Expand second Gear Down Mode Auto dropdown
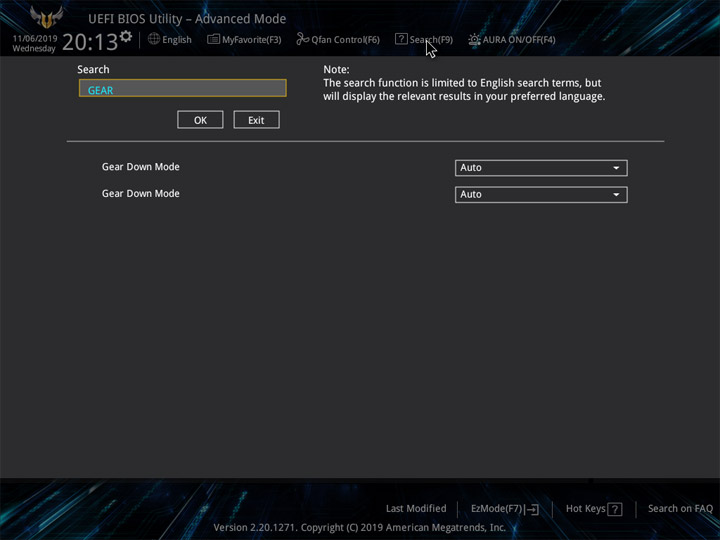This screenshot has height=540, width=720. click(x=541, y=194)
